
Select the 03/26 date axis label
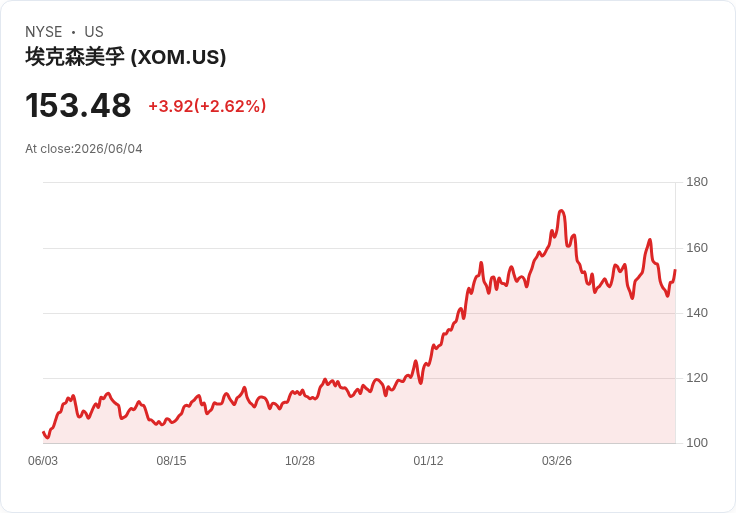click(557, 461)
